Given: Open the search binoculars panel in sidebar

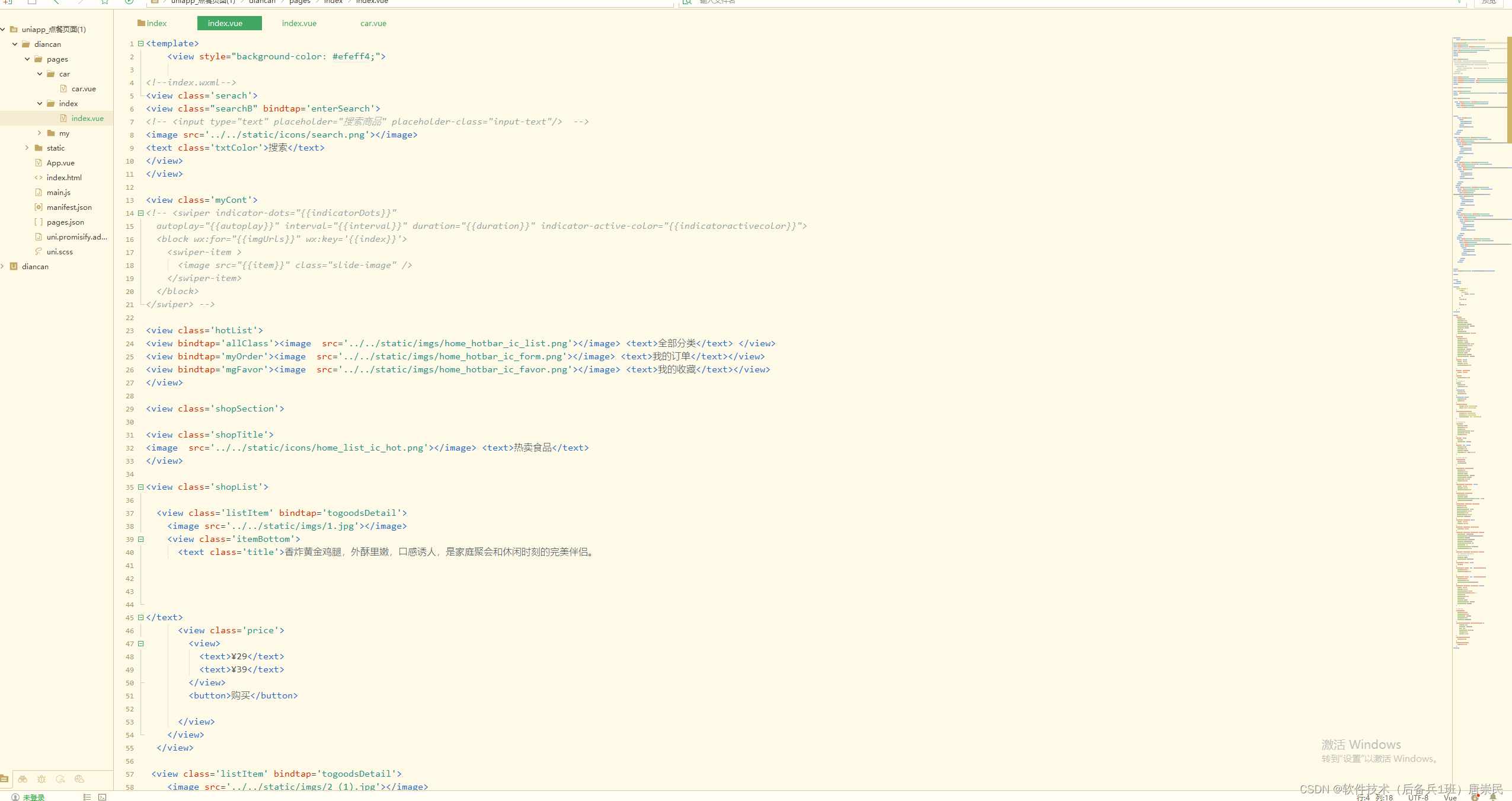Looking at the screenshot, I should (x=23, y=779).
